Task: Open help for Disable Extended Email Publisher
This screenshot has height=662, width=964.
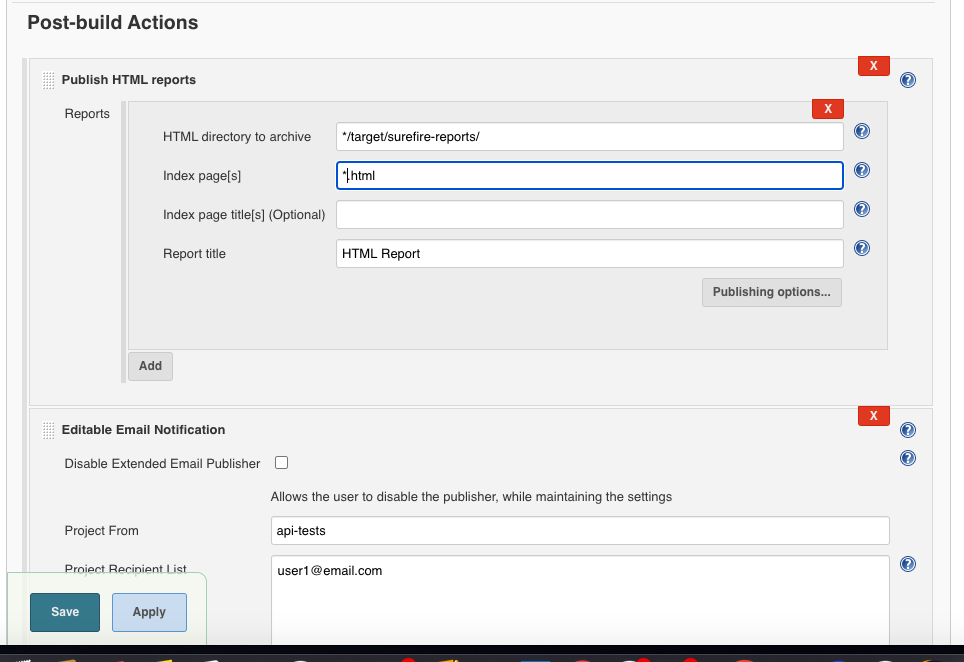Action: (x=907, y=458)
